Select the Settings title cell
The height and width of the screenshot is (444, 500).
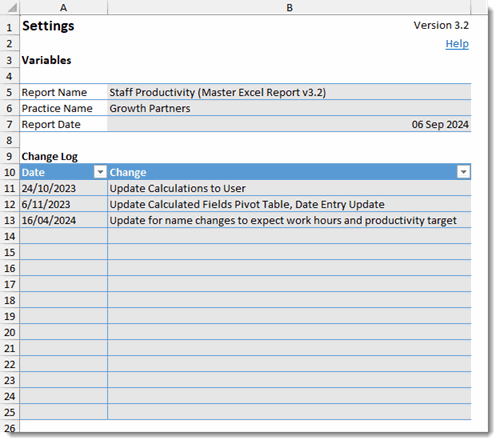(63, 26)
